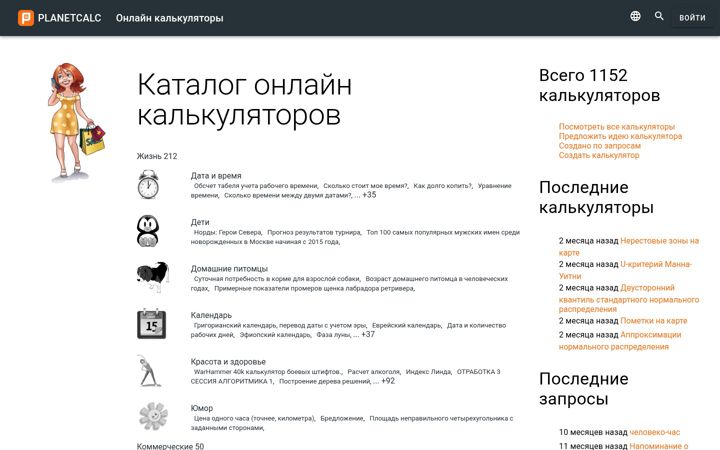Open Пометки на карте calculator
This screenshot has height=450, width=720.
654,321
